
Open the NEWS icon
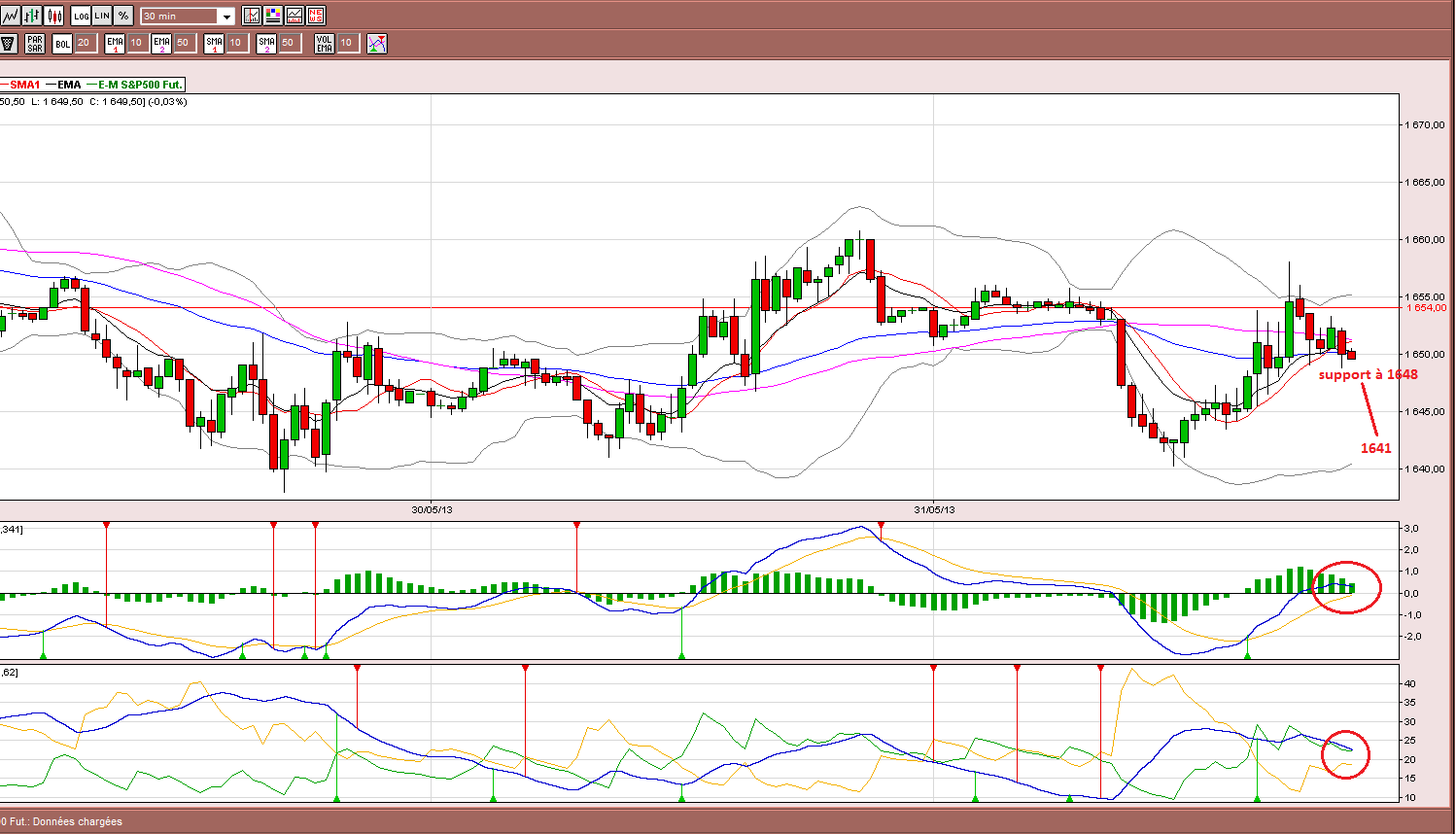tap(316, 16)
